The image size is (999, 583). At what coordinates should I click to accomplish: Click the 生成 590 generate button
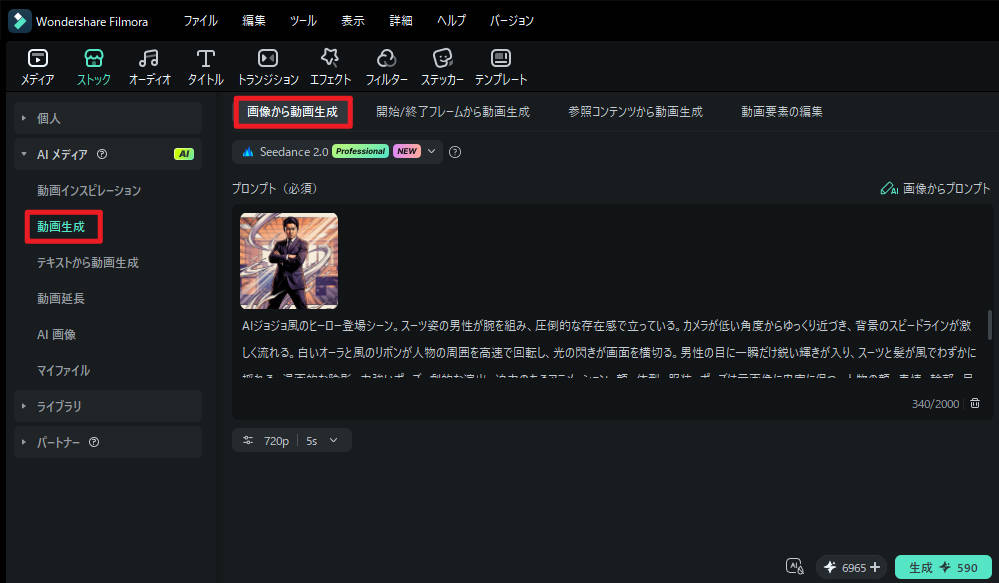point(944,567)
